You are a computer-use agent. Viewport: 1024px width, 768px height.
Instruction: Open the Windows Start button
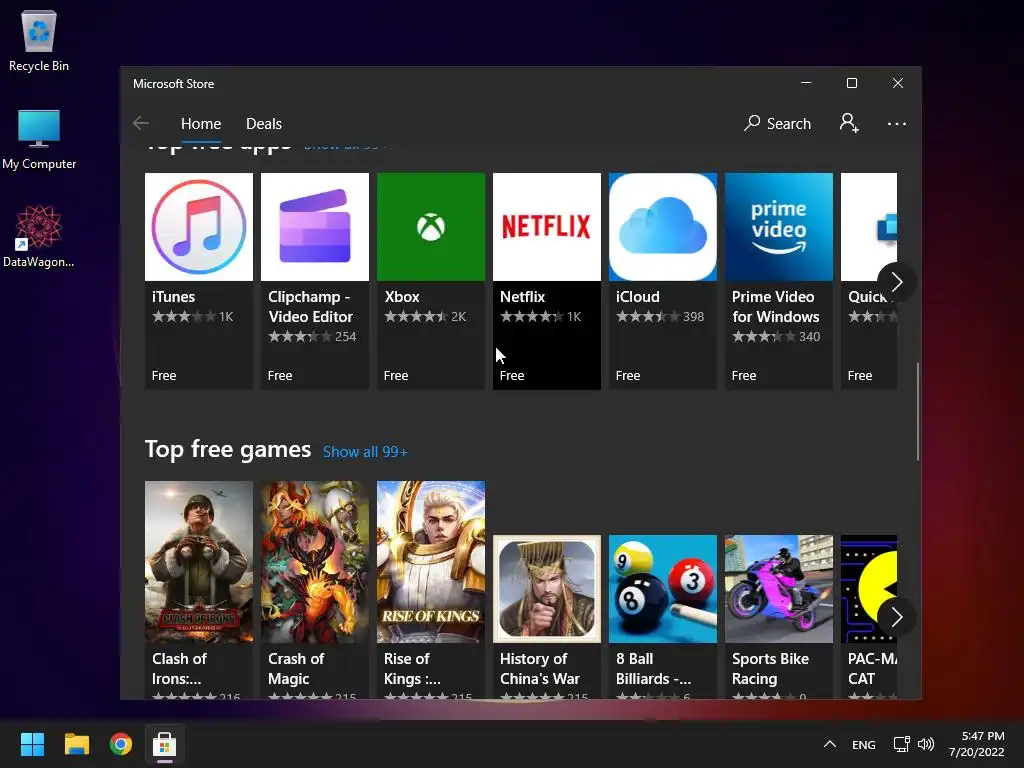point(32,744)
